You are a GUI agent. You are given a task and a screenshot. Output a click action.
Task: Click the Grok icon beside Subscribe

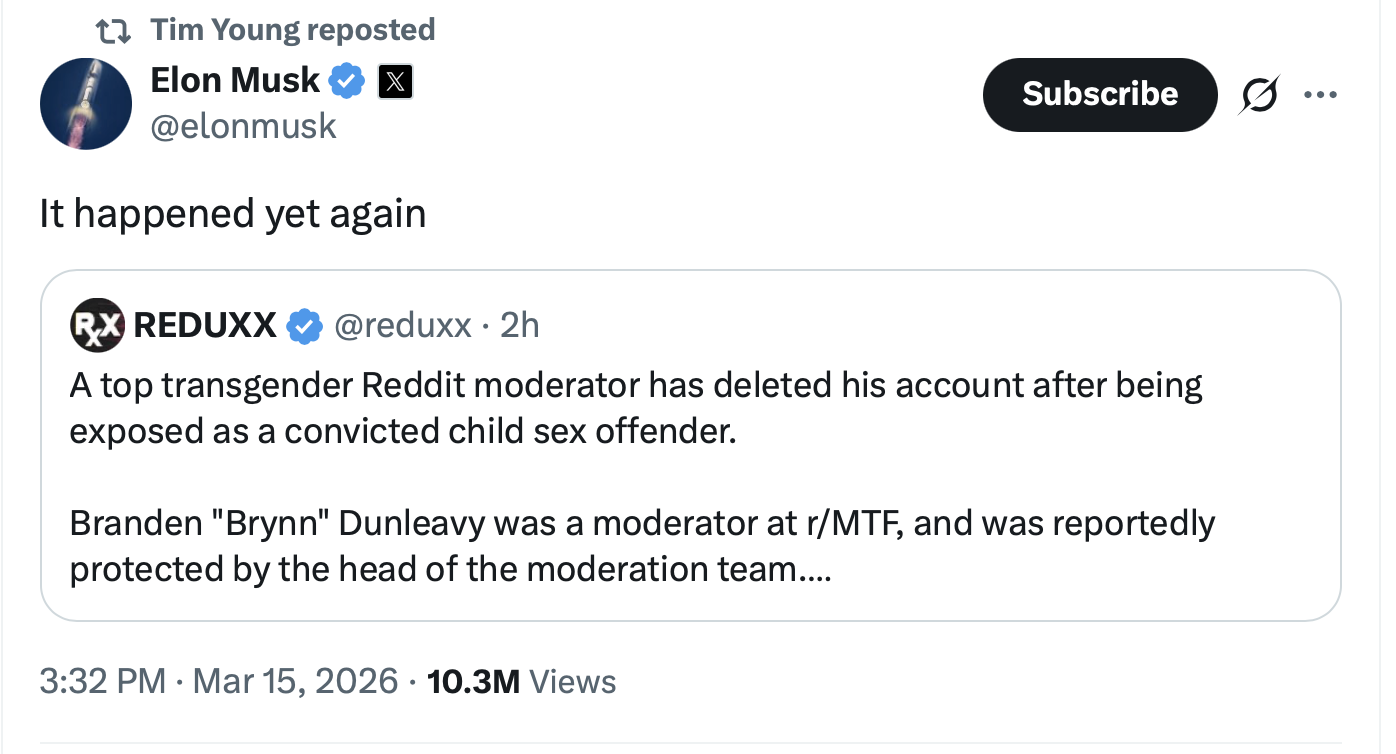(x=1260, y=95)
